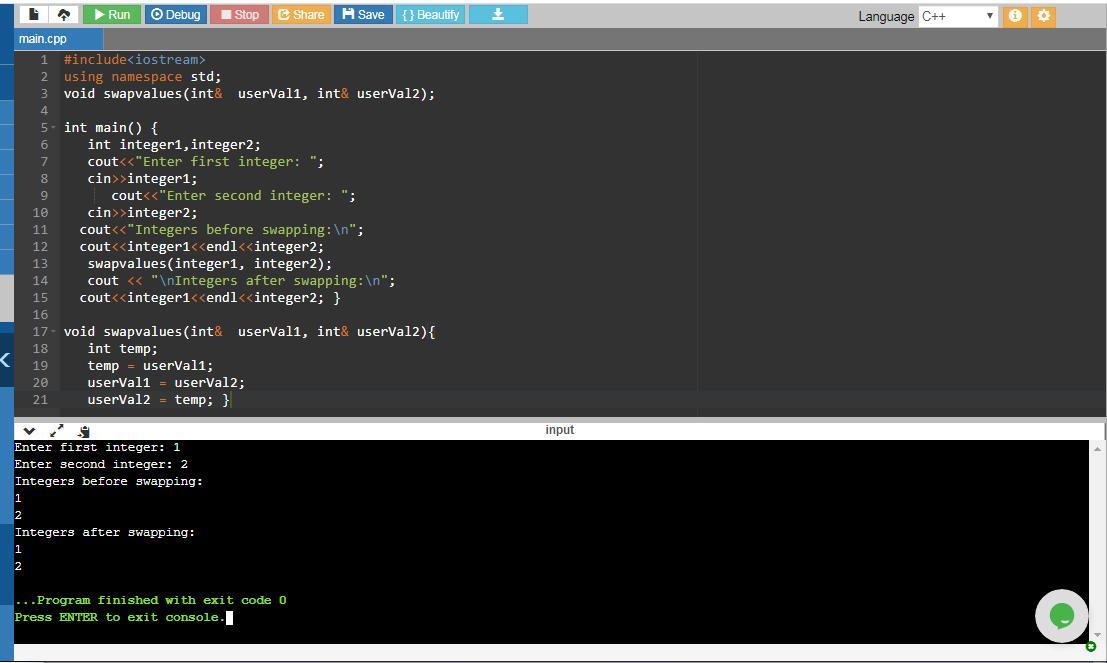Expand console to fullscreen with arrows icon
Image resolution: width=1107 pixels, height=663 pixels.
coord(56,430)
